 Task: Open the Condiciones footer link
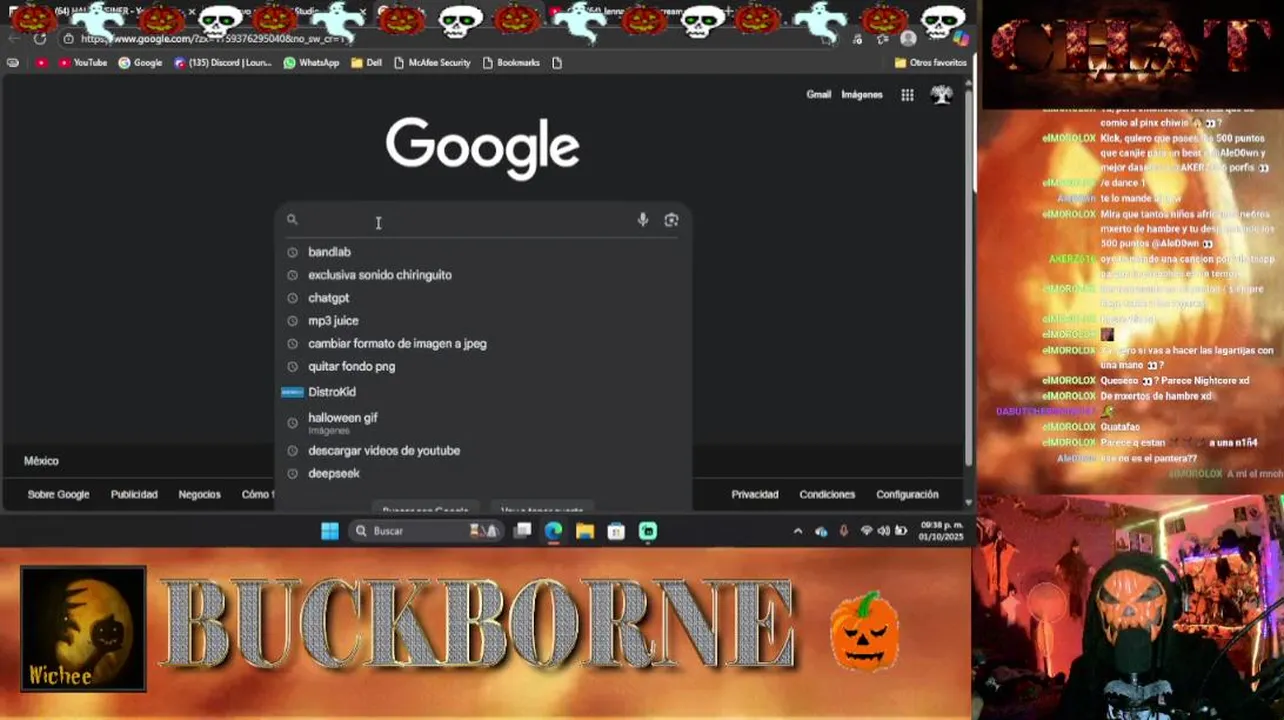pyautogui.click(x=827, y=494)
